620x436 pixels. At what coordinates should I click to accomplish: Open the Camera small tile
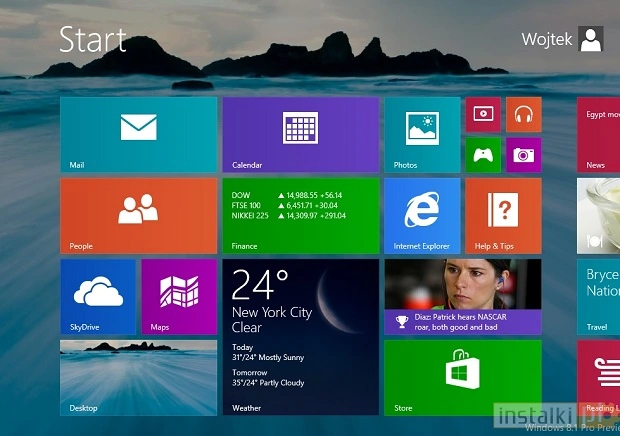click(524, 155)
